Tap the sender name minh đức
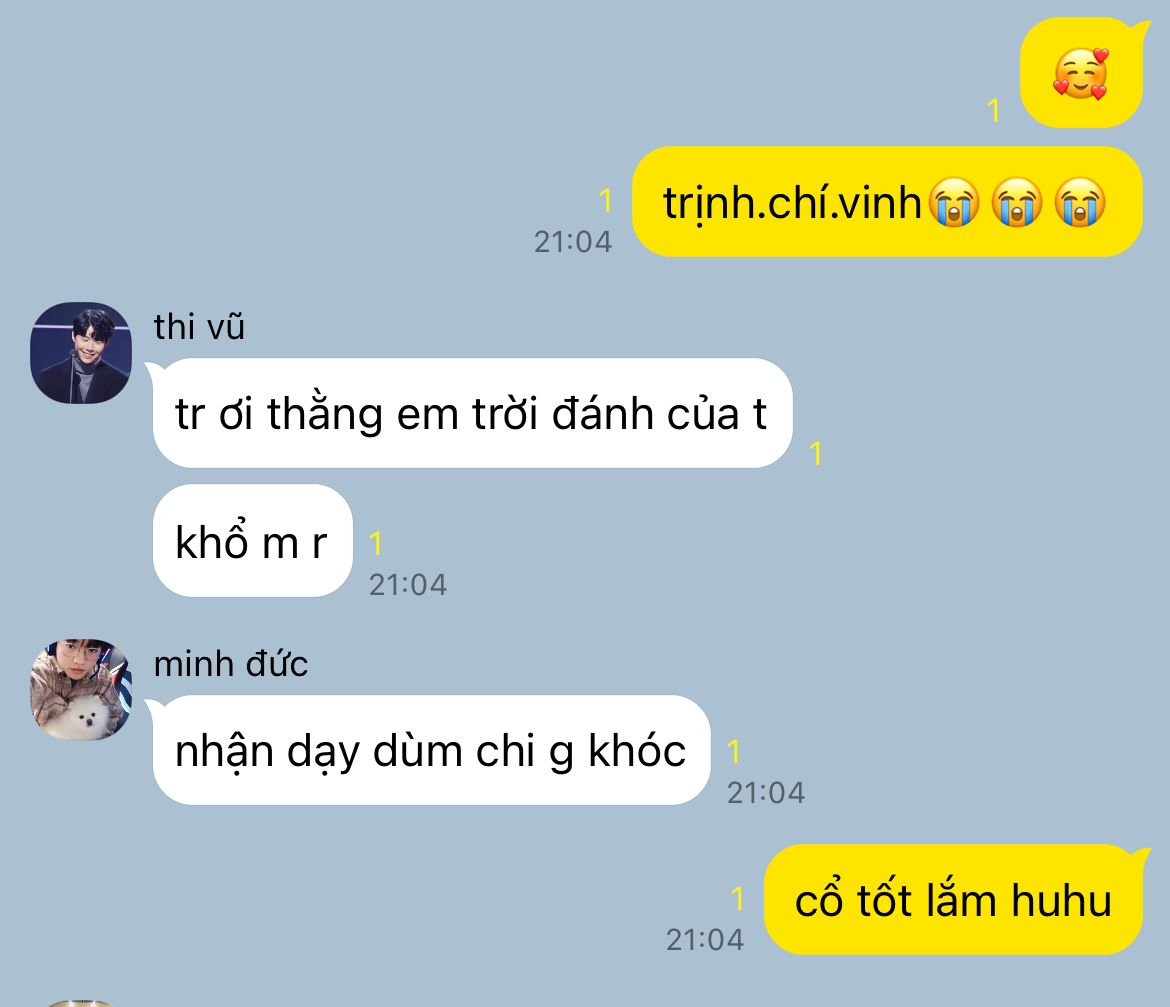Screen dimensions: 1170x1007 tap(231, 664)
